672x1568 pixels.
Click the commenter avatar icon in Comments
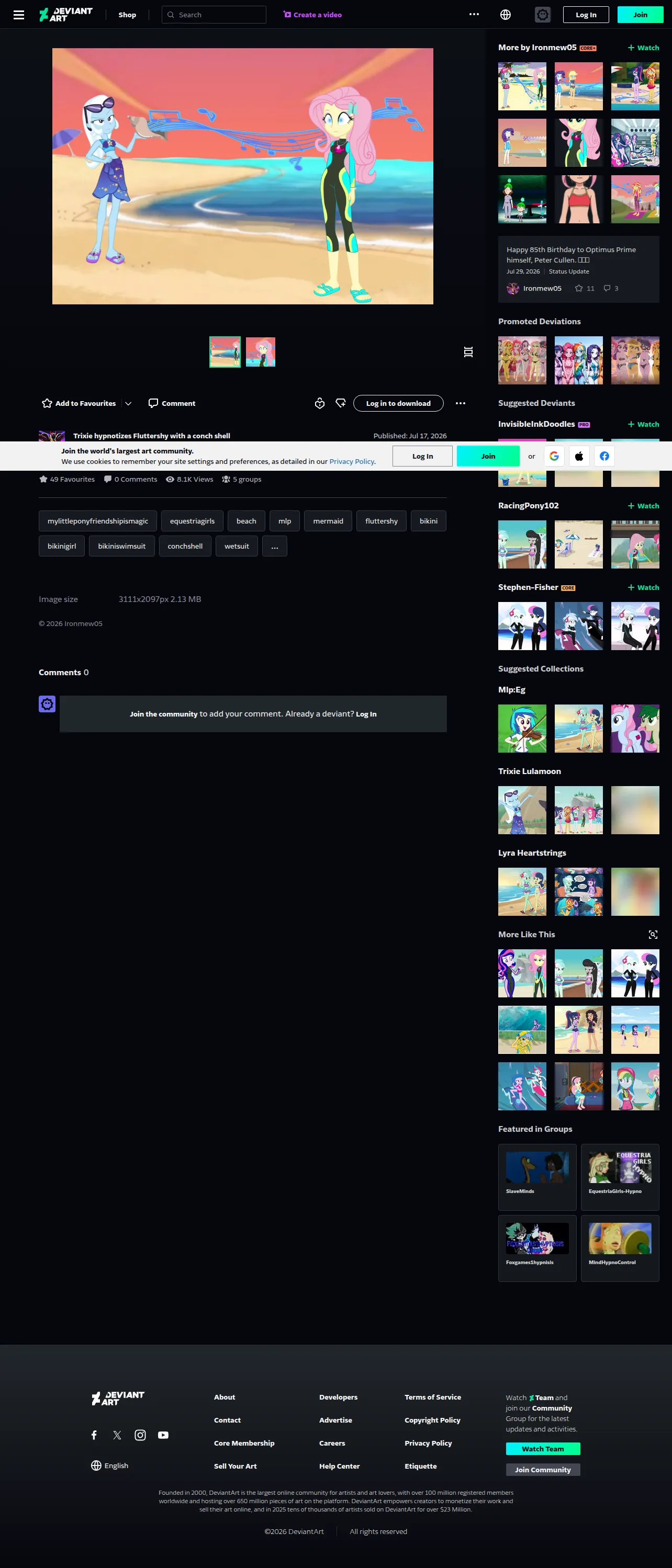[47, 705]
